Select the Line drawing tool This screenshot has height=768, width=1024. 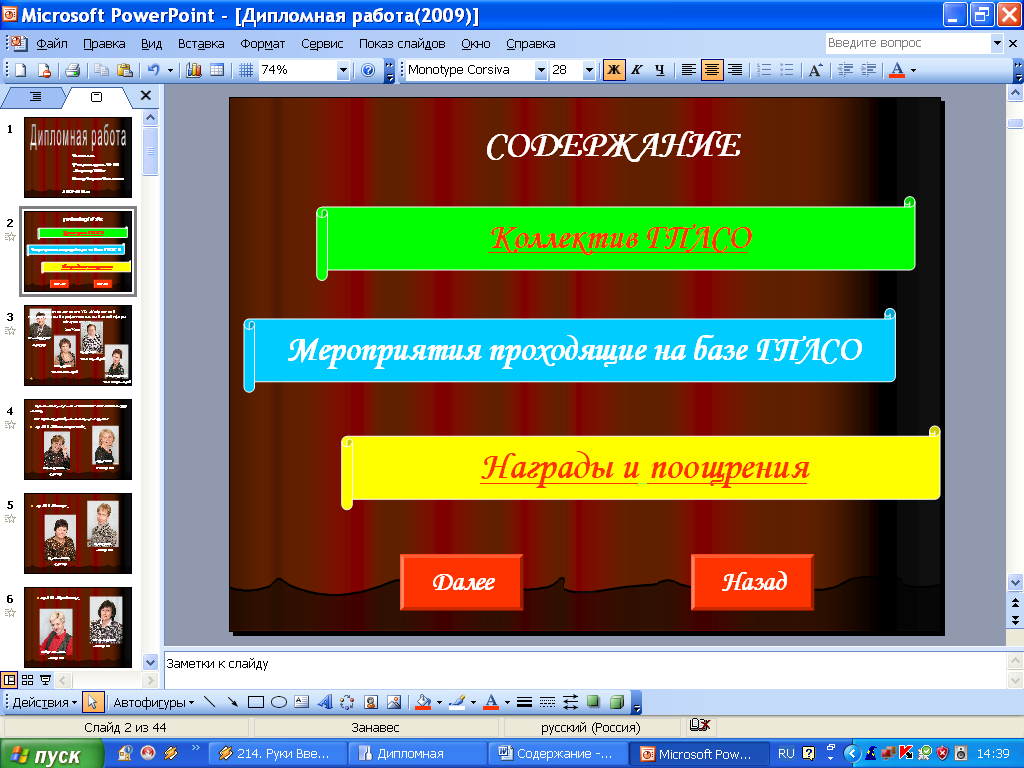point(210,702)
